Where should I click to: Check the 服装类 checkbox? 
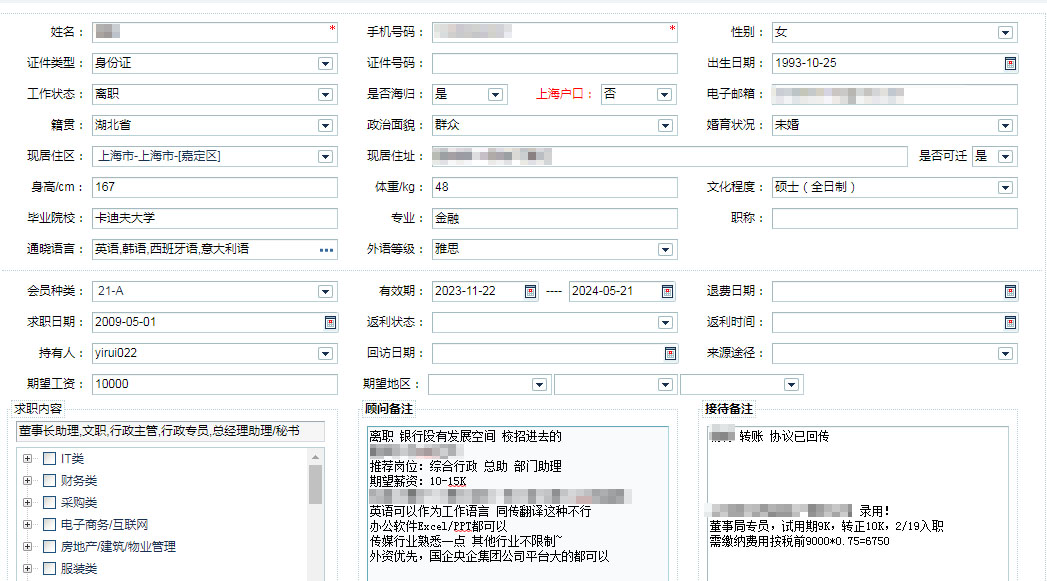click(x=49, y=569)
